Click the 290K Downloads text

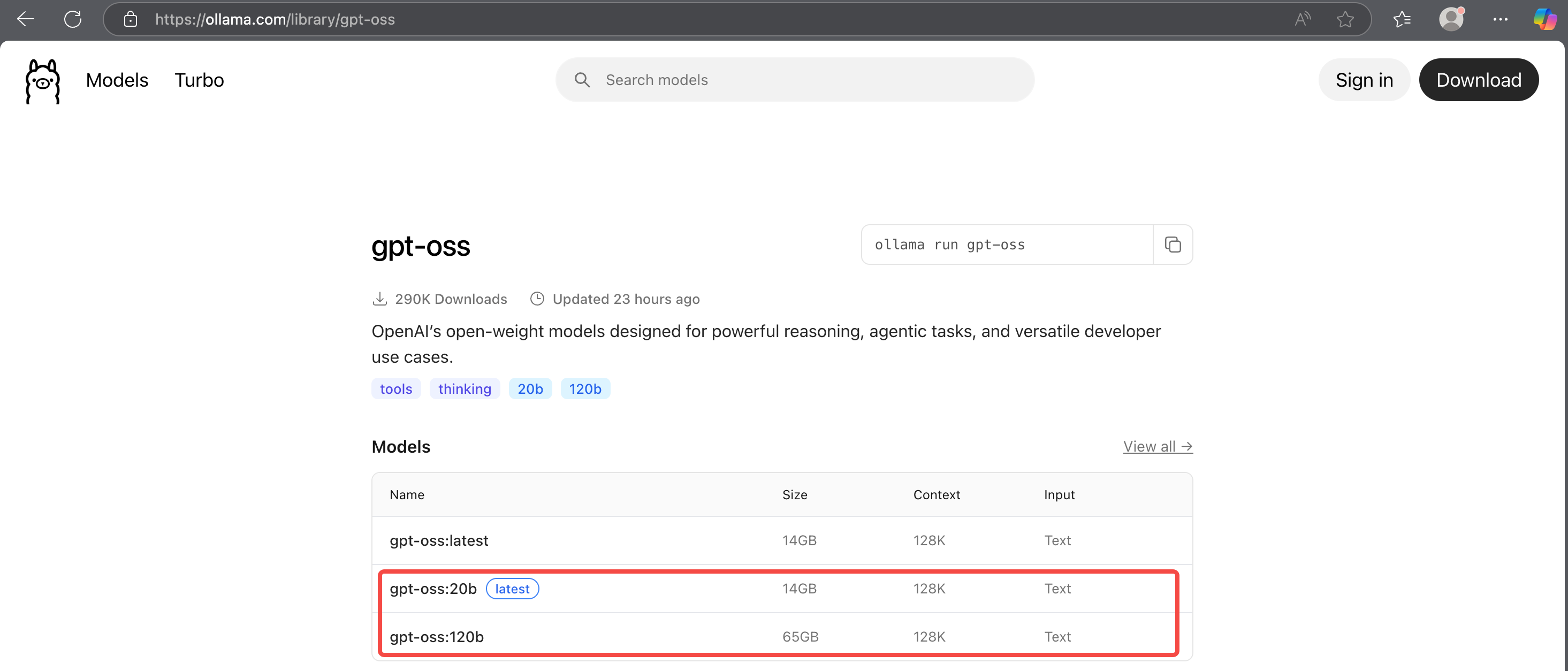(451, 299)
